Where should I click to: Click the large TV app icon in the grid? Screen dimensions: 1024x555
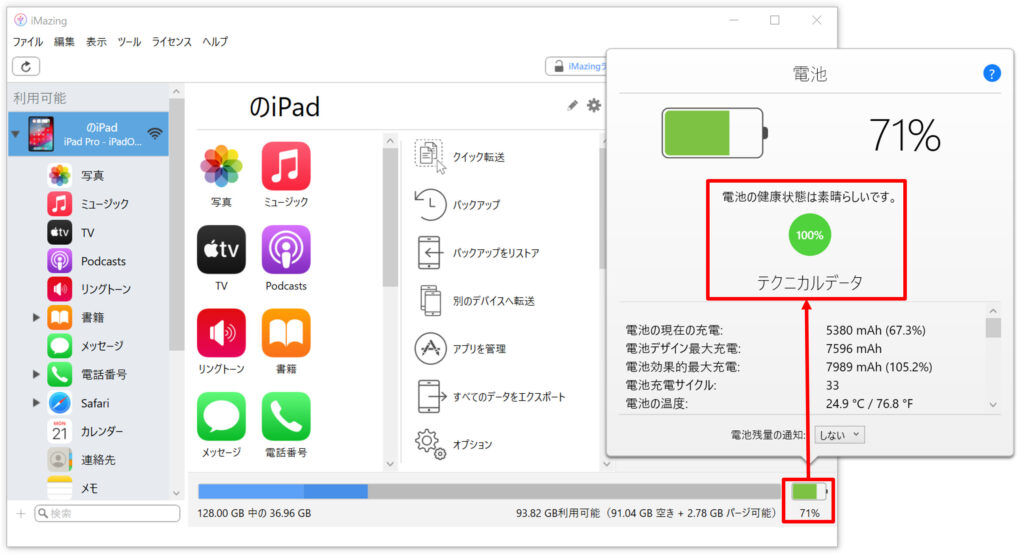click(221, 249)
